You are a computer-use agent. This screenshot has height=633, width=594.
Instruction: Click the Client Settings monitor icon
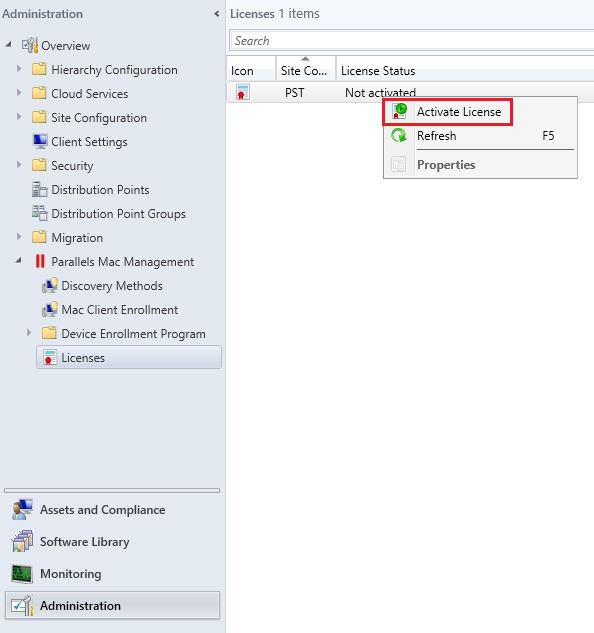point(40,142)
